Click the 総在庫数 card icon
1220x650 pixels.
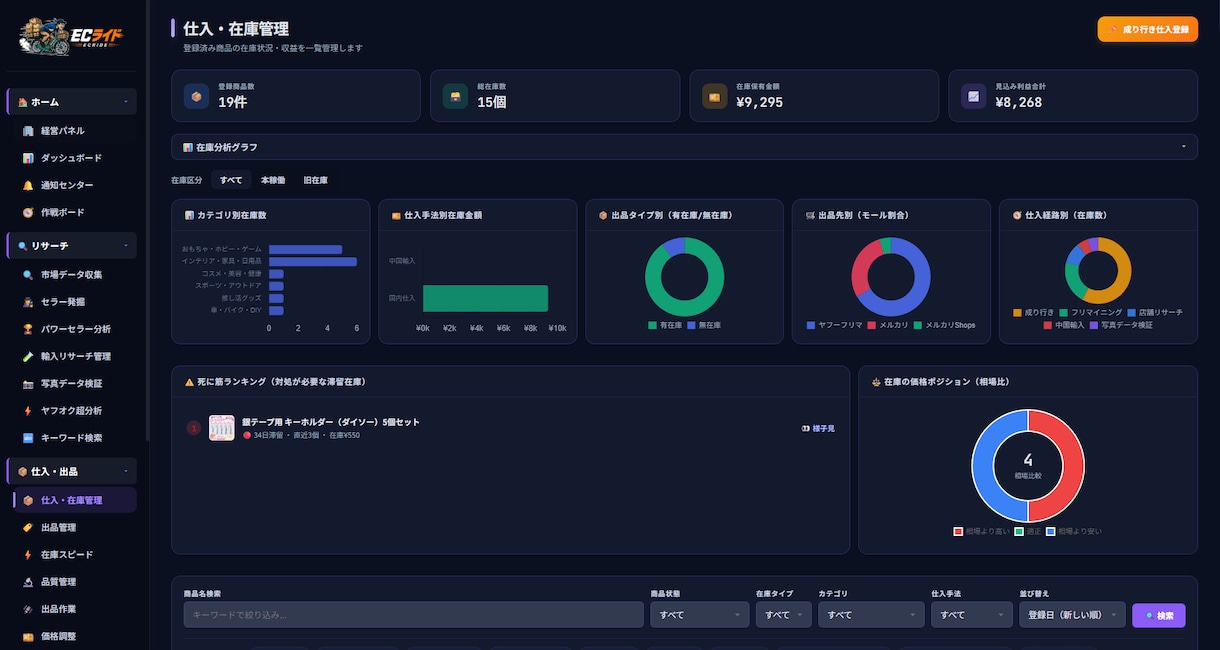455,96
